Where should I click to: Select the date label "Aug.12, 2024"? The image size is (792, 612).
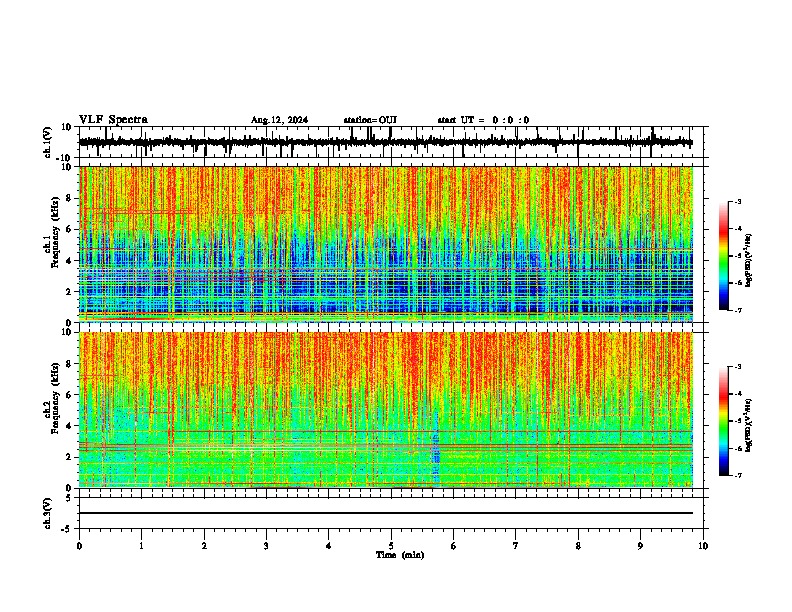[x=279, y=120]
